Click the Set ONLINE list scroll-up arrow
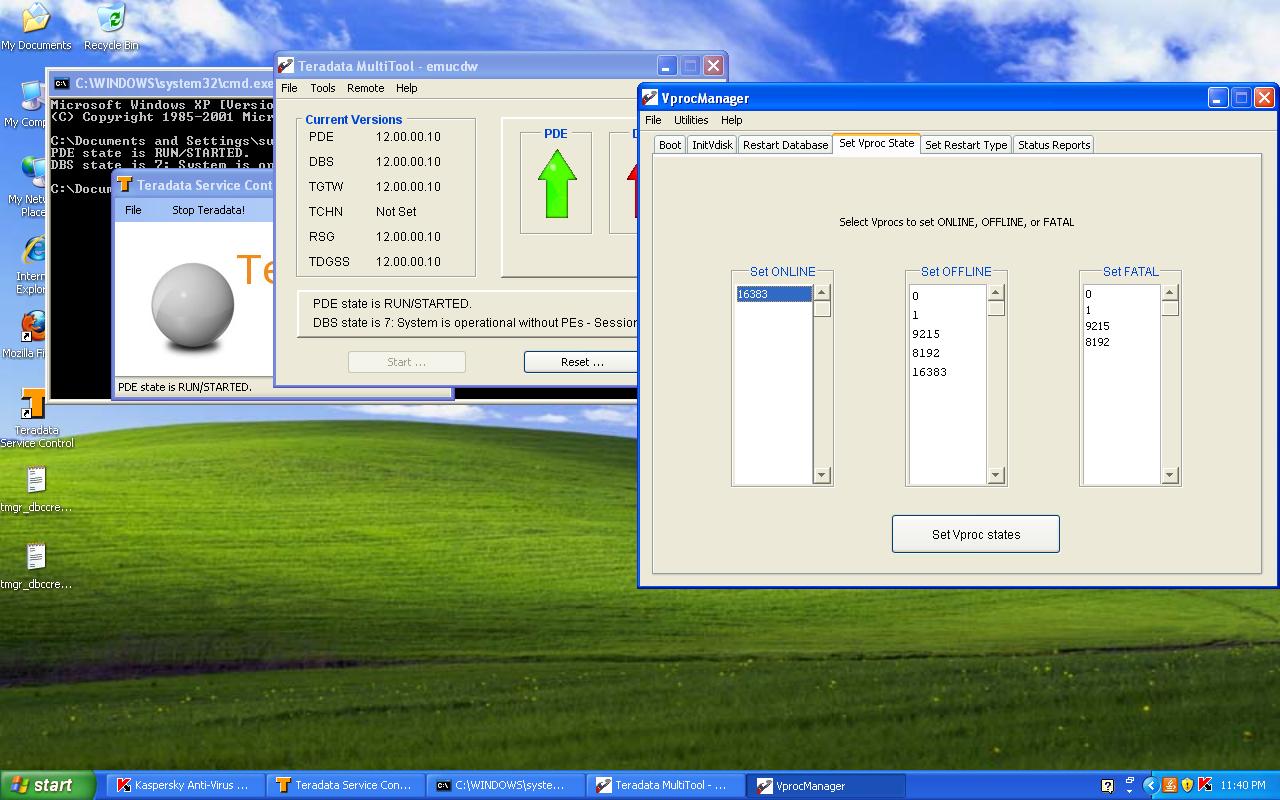The image size is (1280, 800). [822, 293]
